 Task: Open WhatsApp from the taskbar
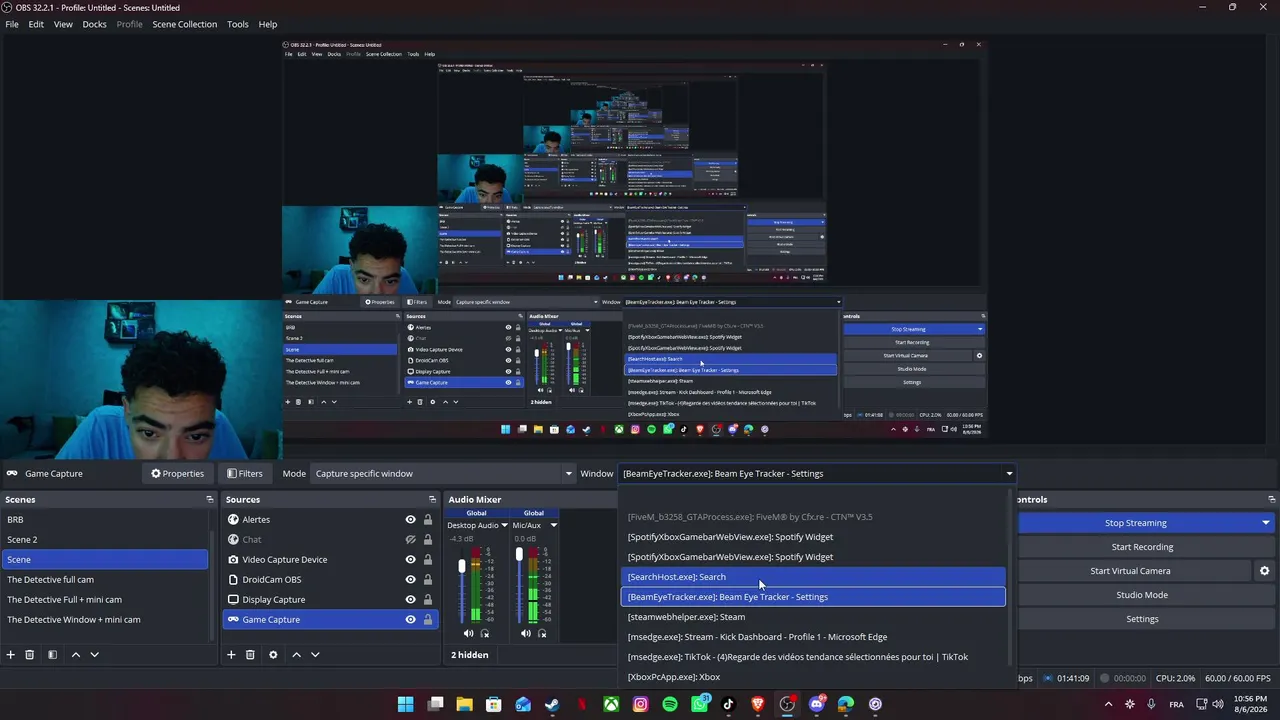pos(699,704)
